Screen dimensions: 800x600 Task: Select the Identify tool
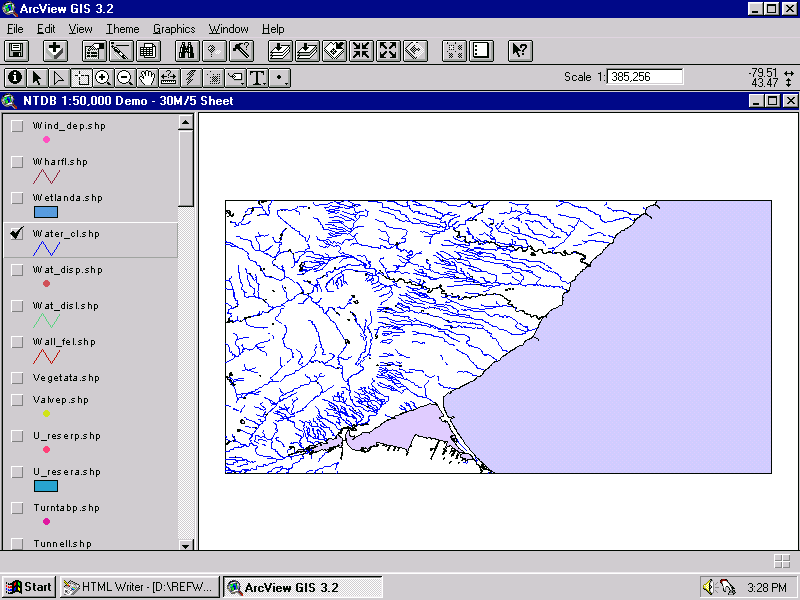15,78
